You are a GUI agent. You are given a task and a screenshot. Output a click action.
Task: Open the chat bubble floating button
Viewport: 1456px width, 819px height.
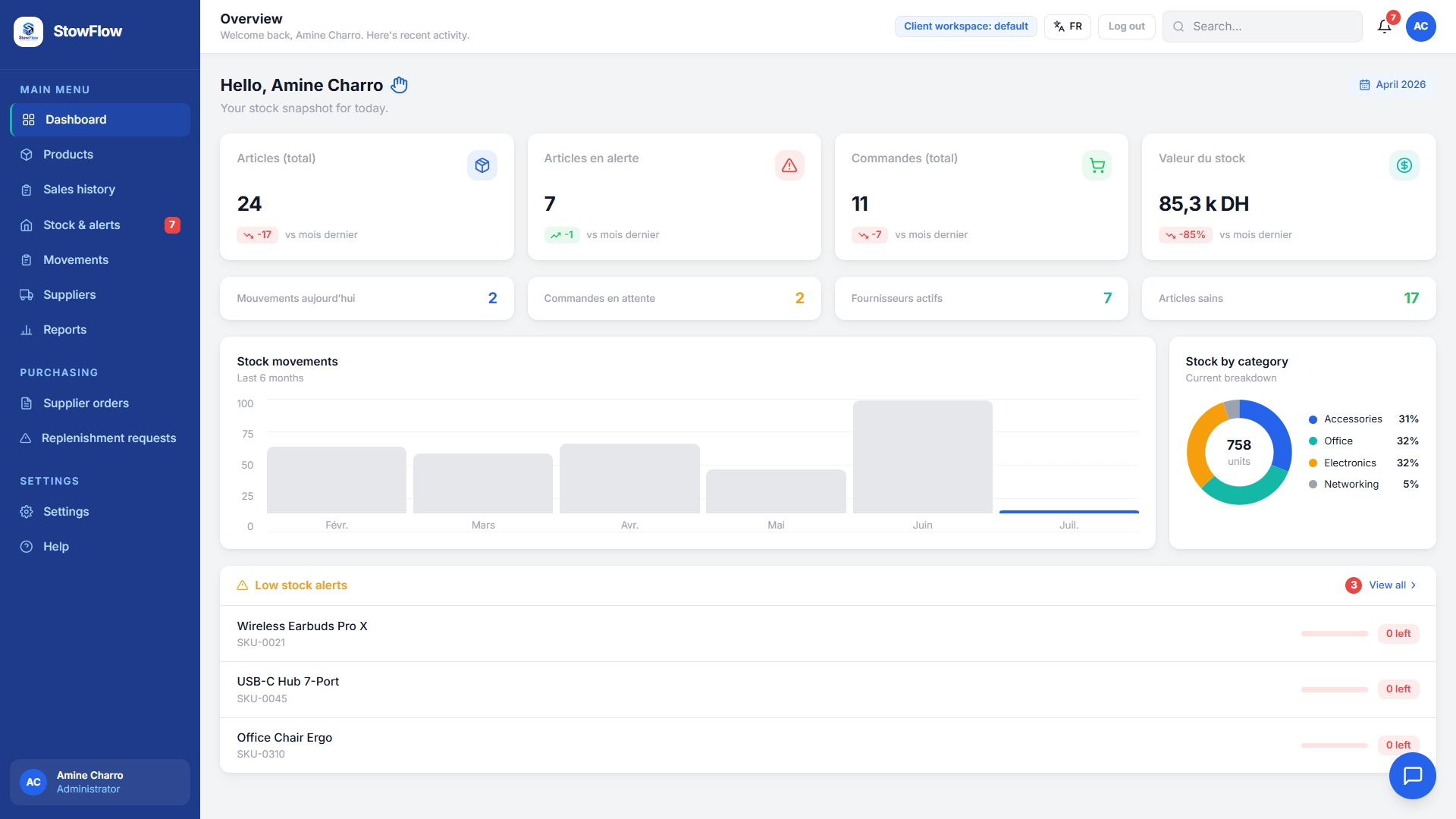tap(1412, 775)
